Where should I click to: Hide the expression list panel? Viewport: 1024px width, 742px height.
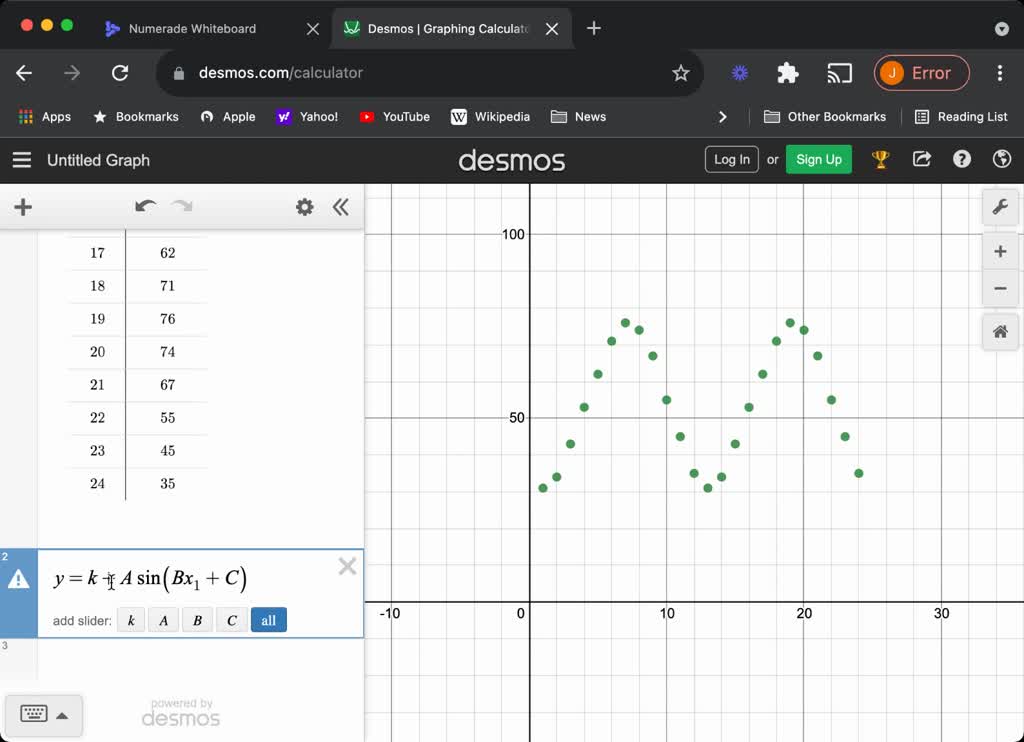coord(341,207)
